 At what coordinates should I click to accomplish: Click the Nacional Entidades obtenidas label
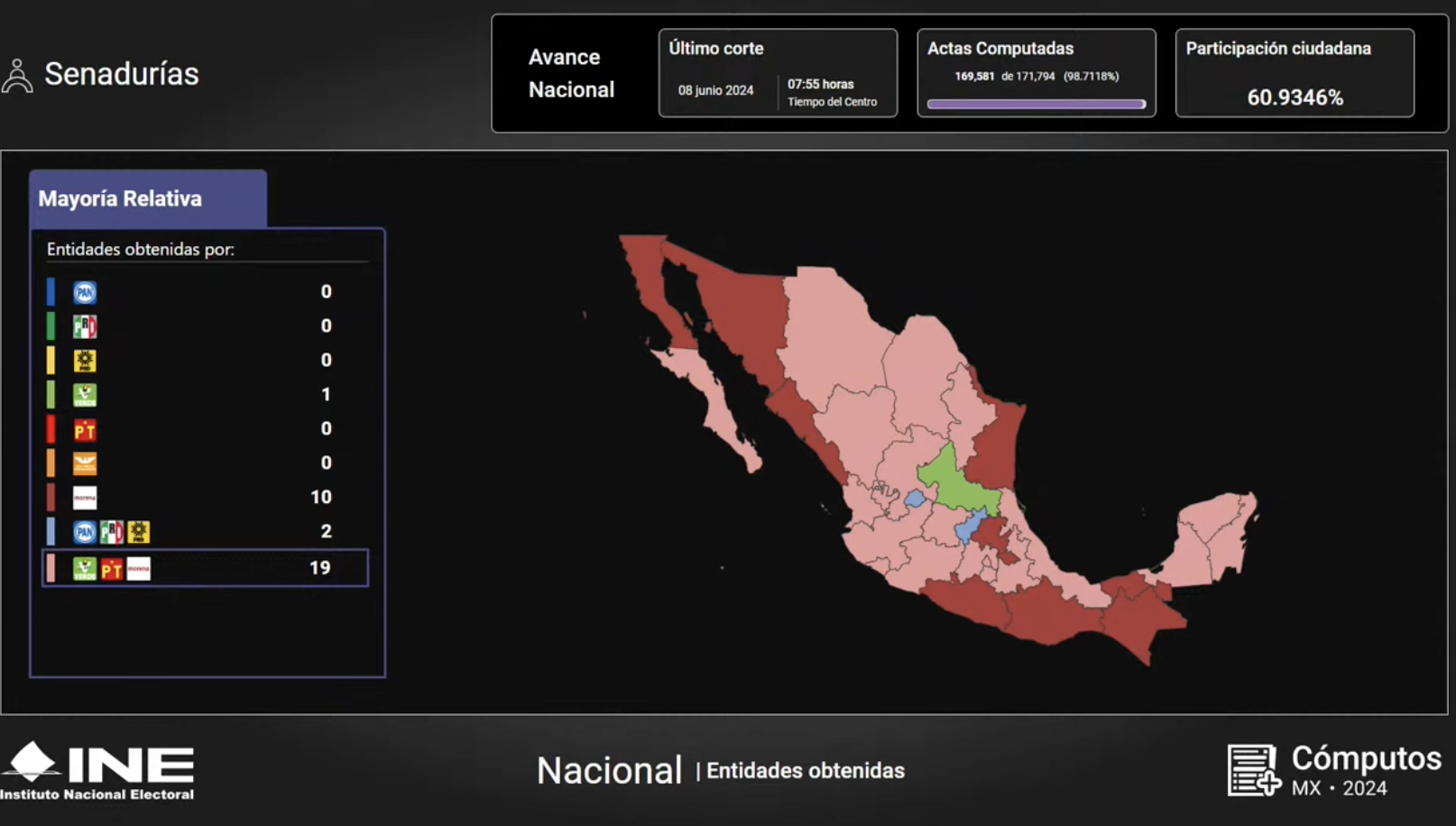(x=720, y=770)
